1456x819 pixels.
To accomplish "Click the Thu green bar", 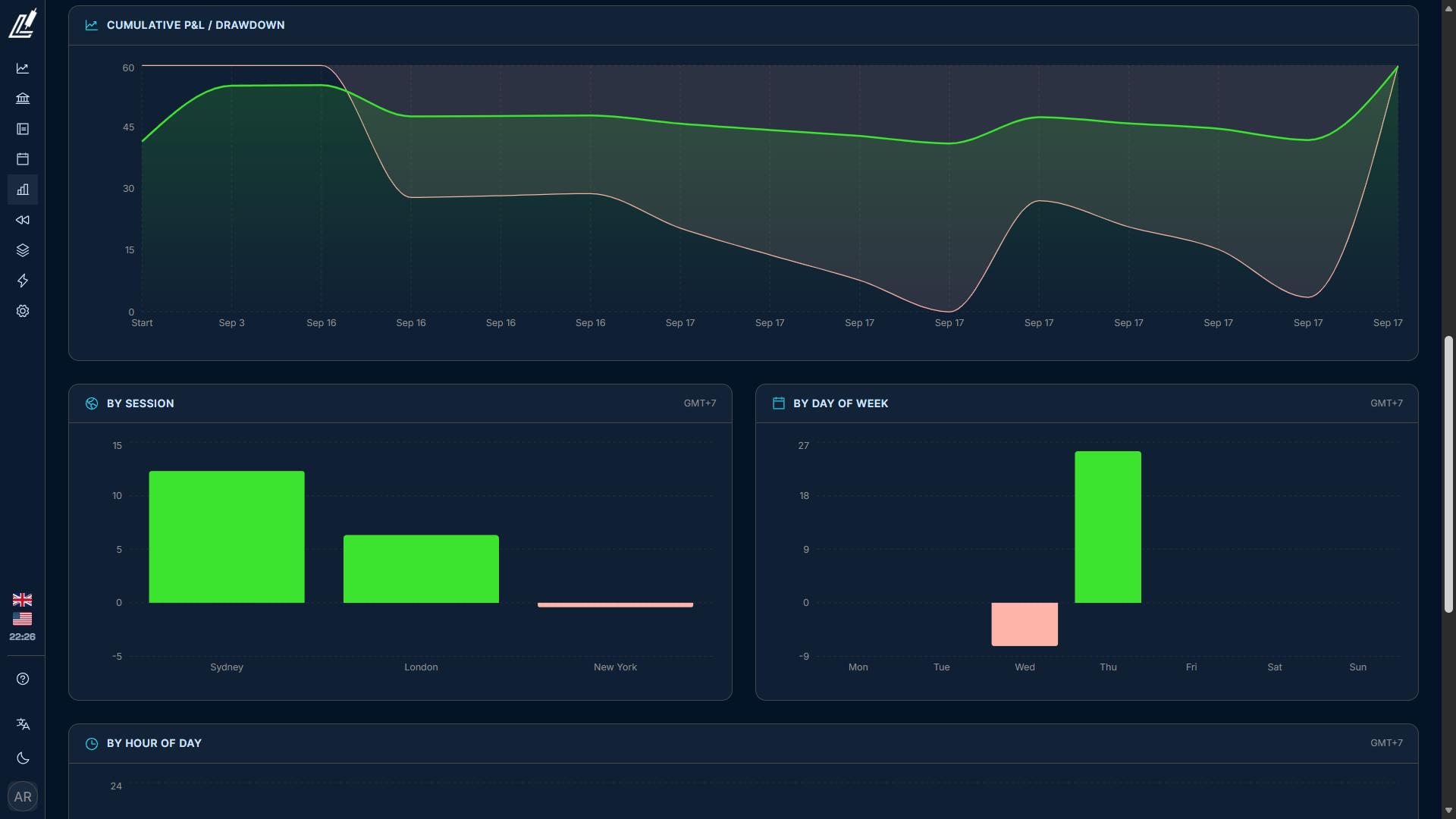I will pos(1108,527).
